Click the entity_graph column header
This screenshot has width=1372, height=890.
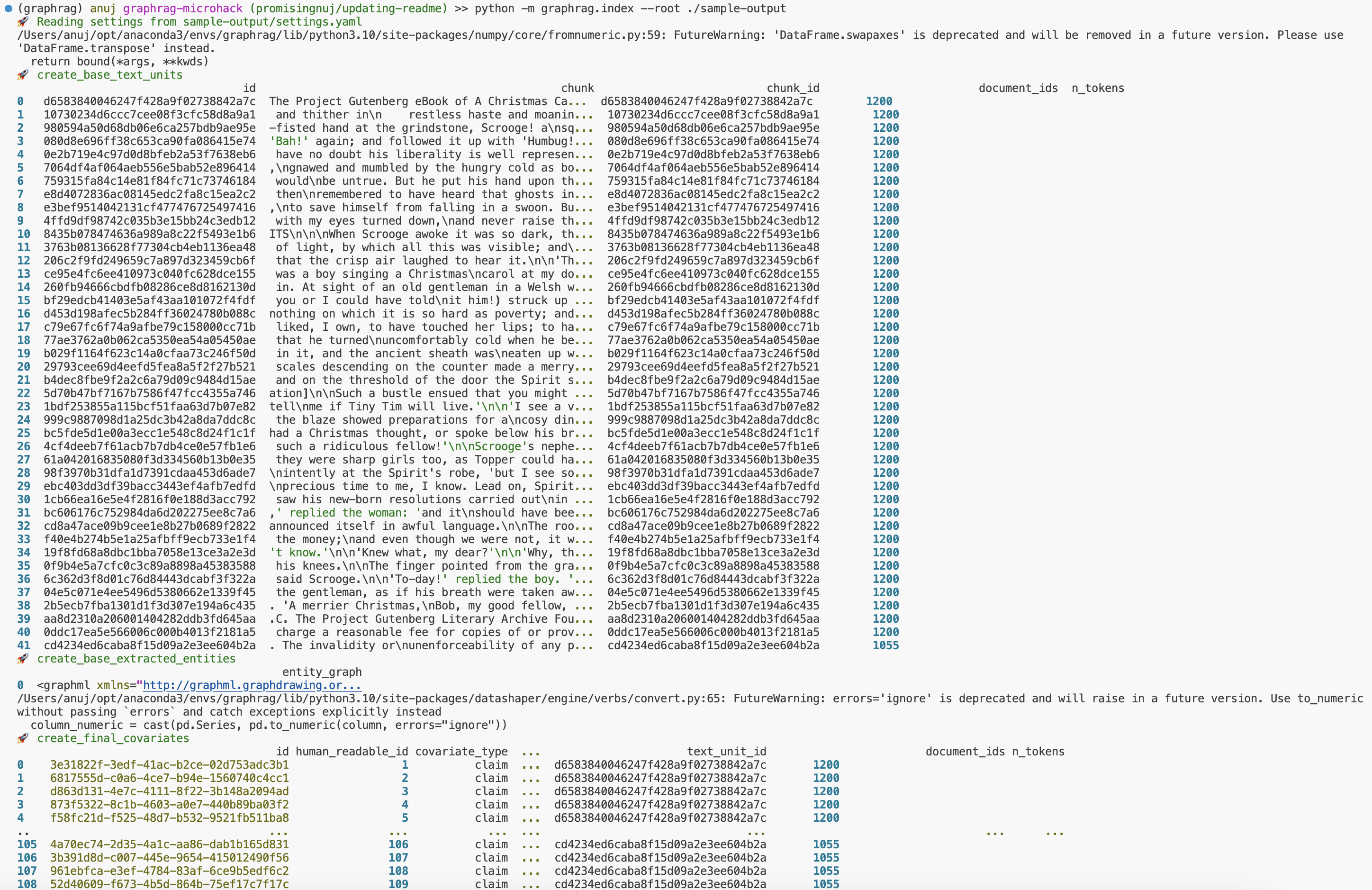pyautogui.click(x=322, y=672)
